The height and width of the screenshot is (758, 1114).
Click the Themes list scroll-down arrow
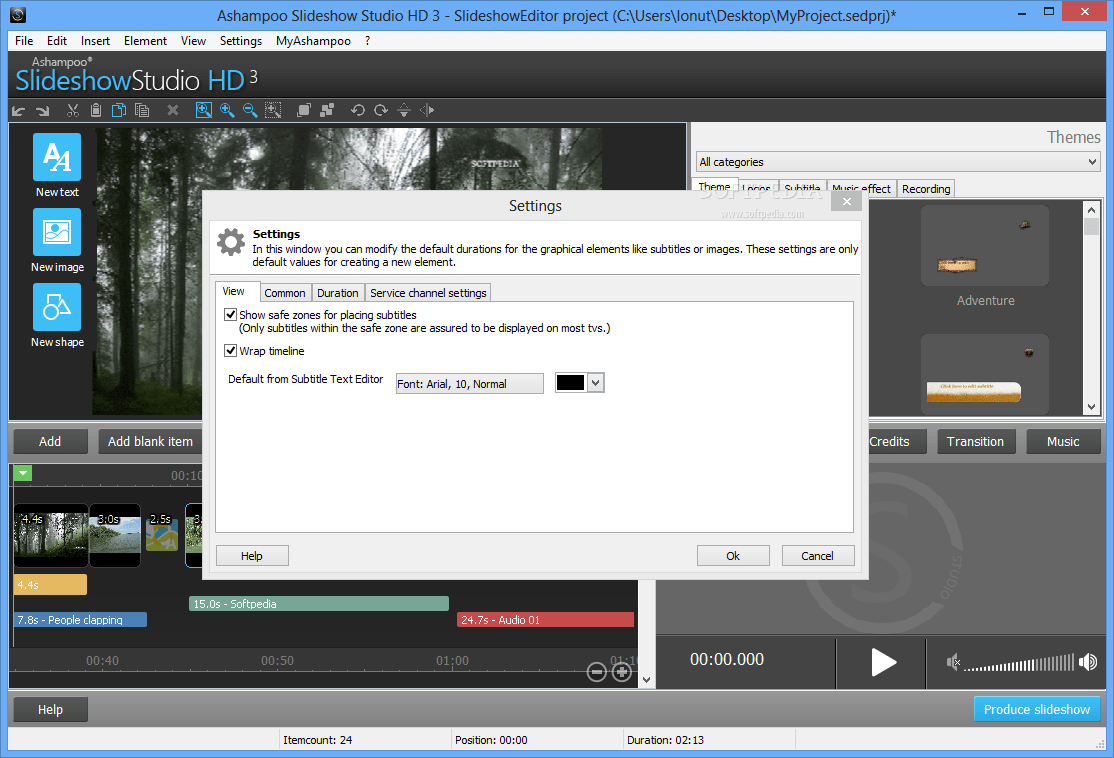(x=1091, y=407)
